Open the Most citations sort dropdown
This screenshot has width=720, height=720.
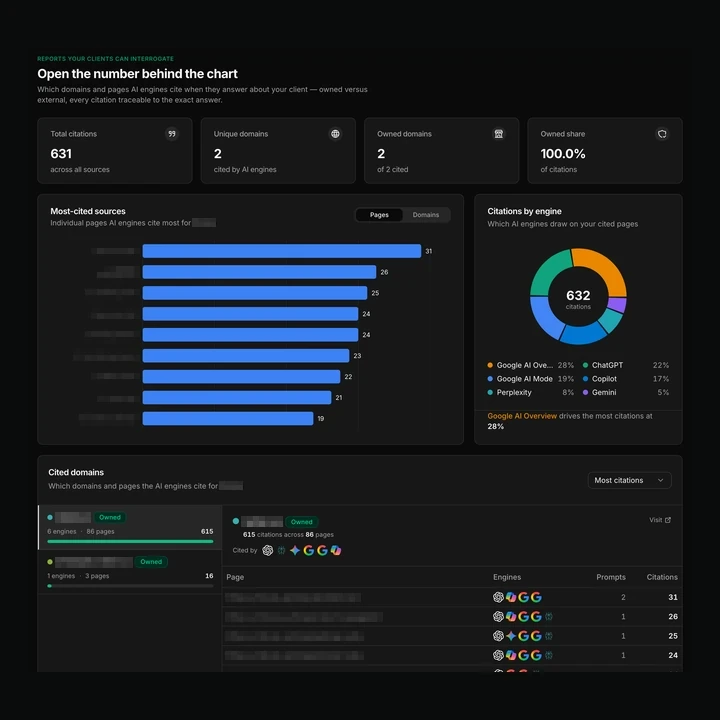pyautogui.click(x=629, y=480)
